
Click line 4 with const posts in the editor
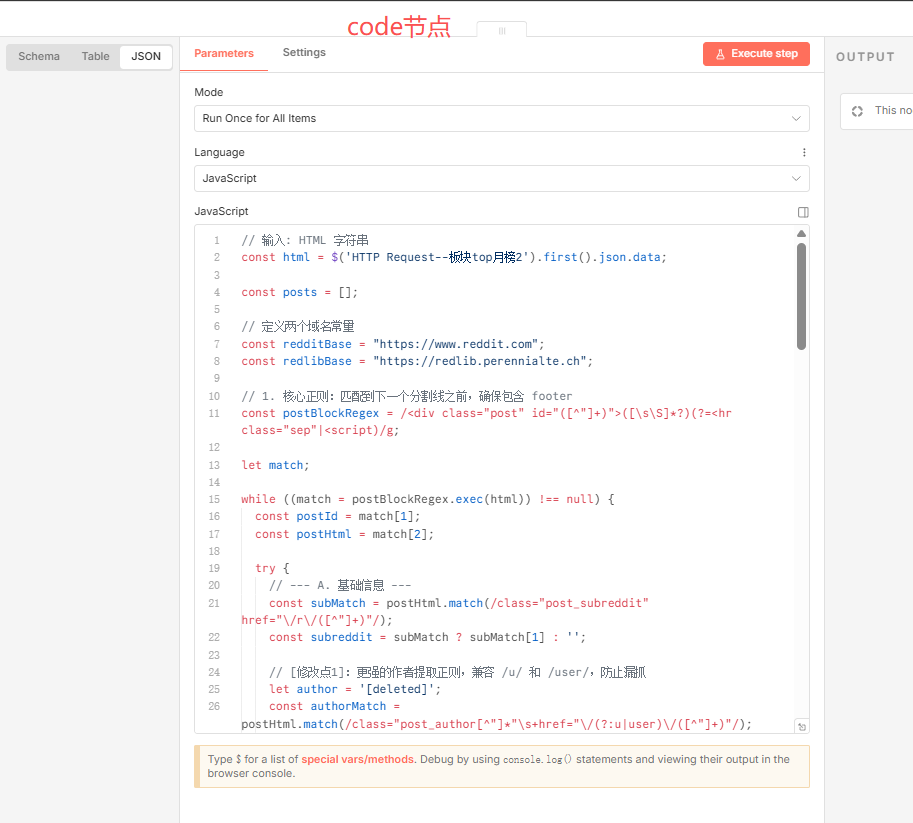[x=300, y=292]
